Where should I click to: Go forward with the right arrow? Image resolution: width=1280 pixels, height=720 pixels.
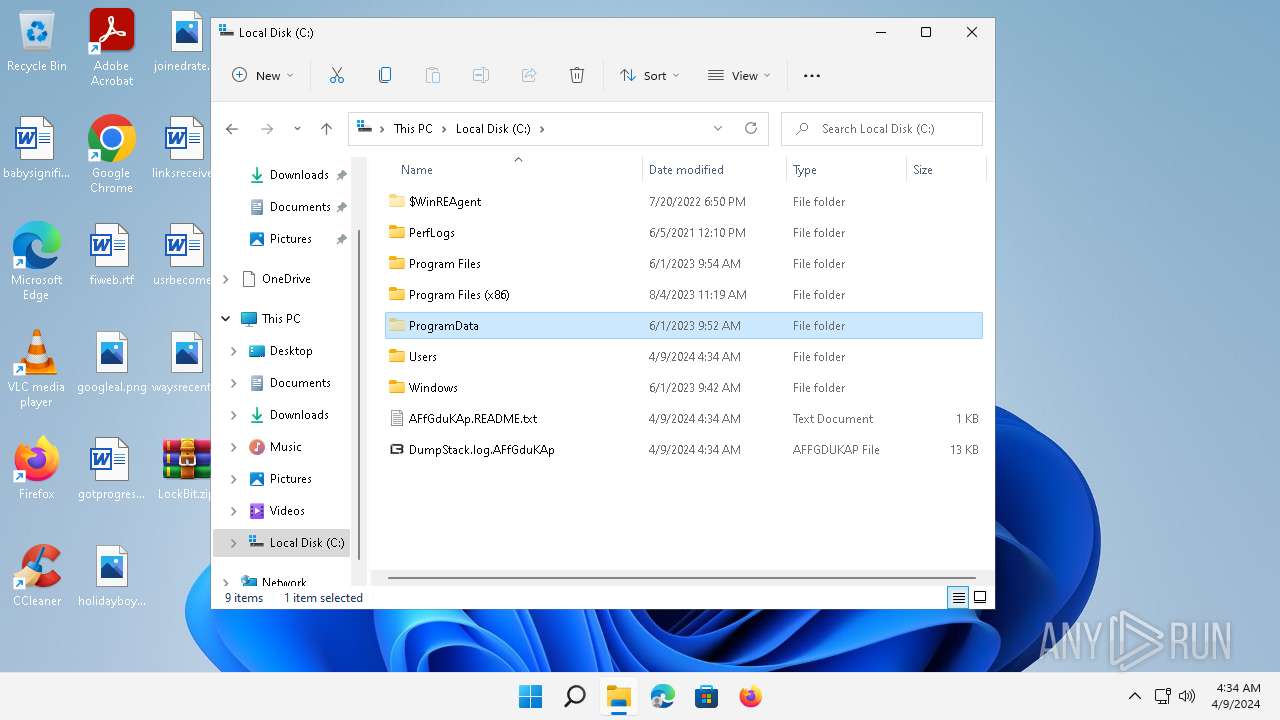[x=267, y=129]
